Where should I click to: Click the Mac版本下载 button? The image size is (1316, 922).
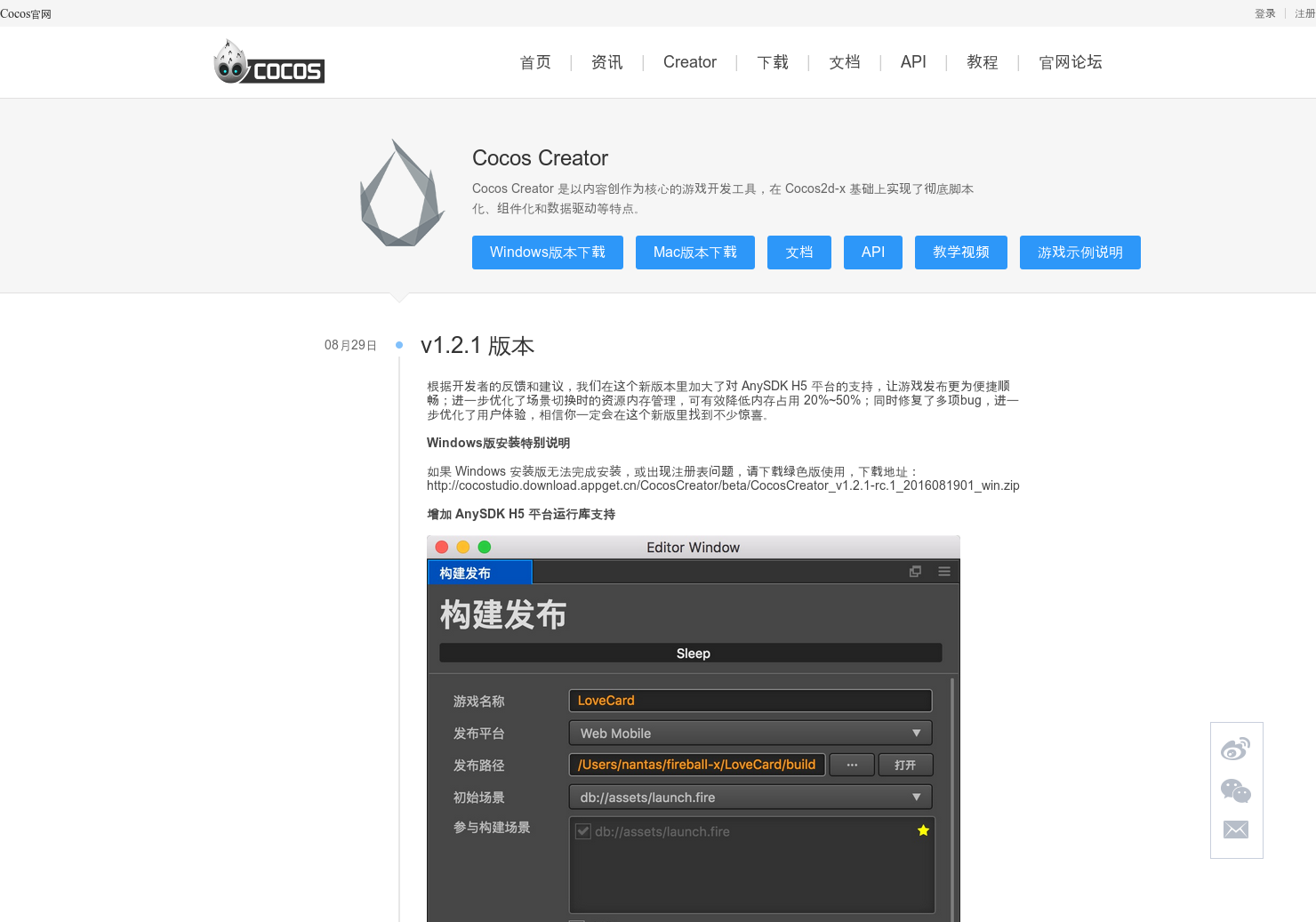click(695, 253)
